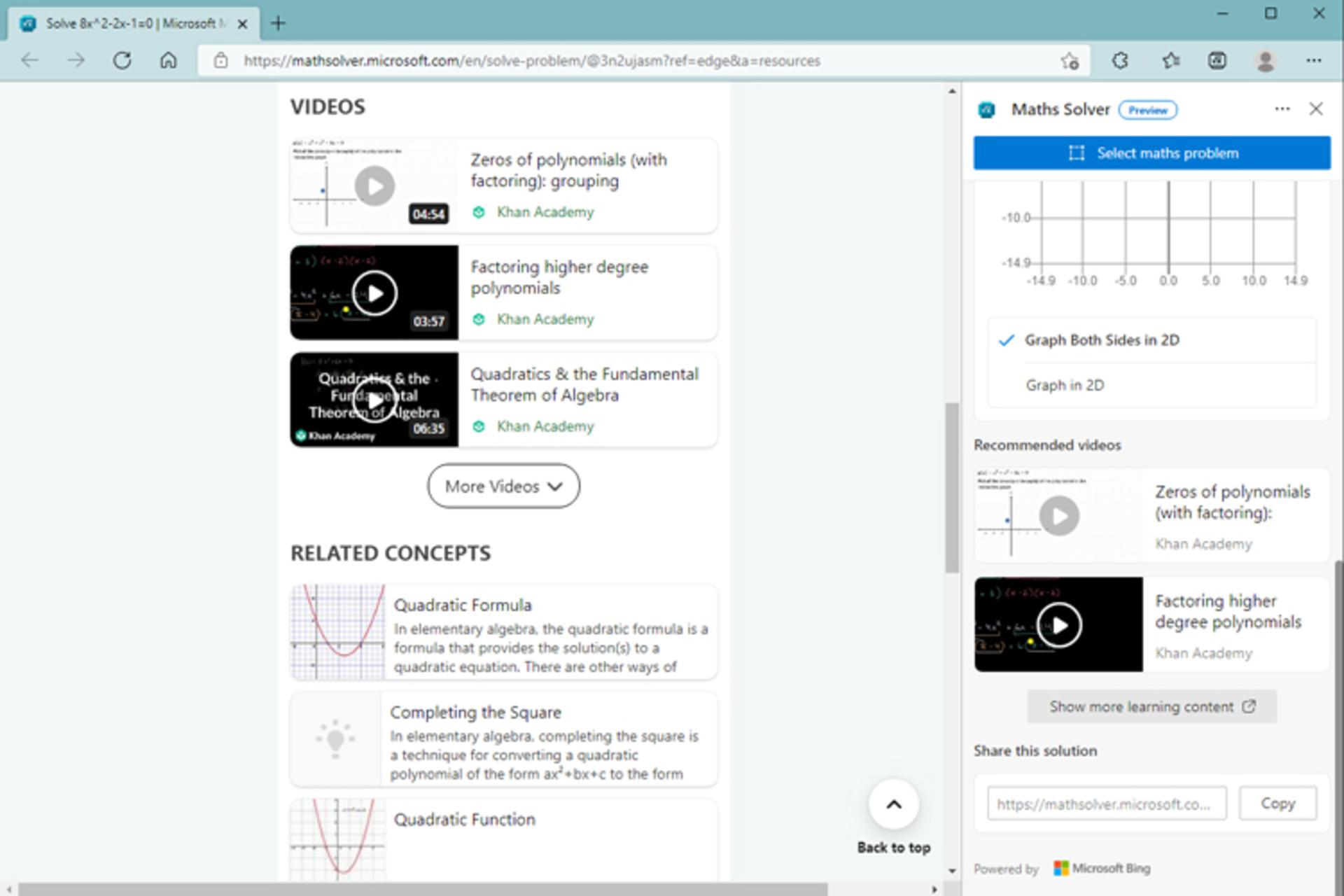Close the Maths Solver side panel

[x=1316, y=108]
